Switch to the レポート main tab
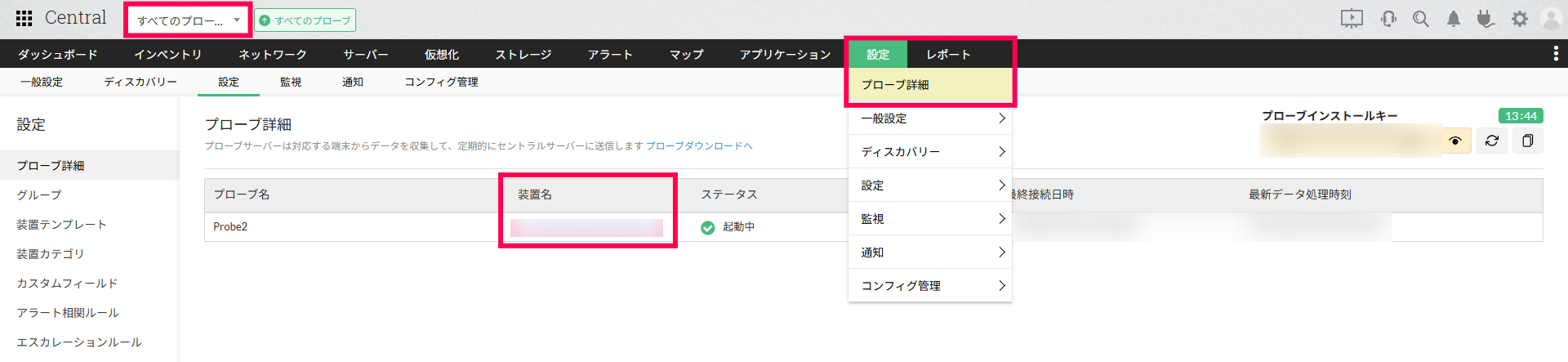 [948, 55]
